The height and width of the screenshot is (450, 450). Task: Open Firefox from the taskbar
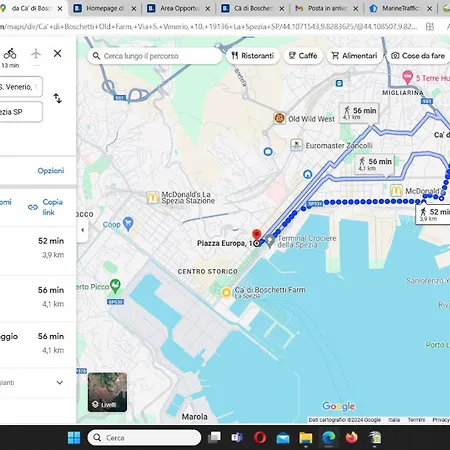tap(351, 437)
